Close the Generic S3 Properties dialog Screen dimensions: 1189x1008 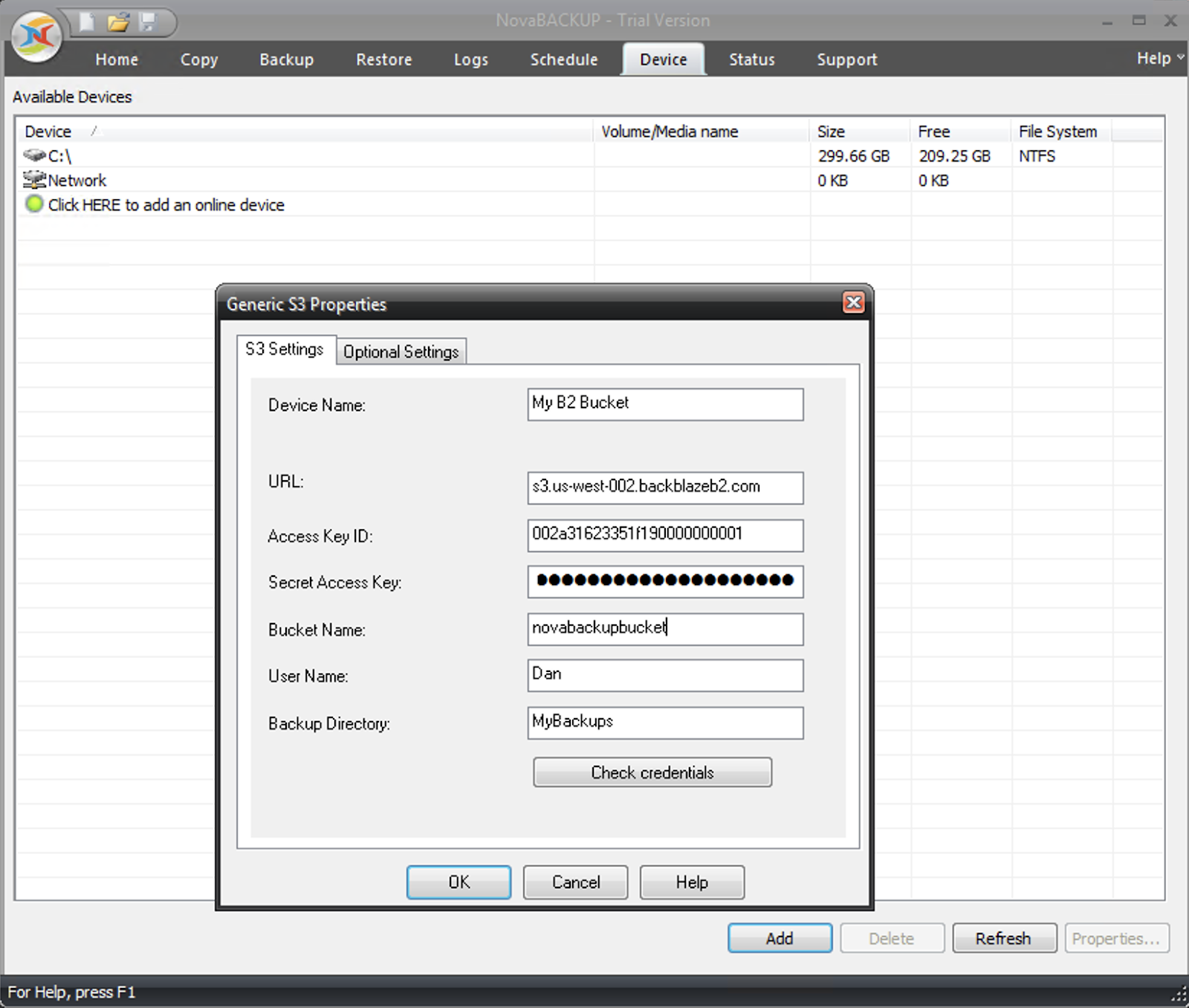pyautogui.click(x=854, y=303)
